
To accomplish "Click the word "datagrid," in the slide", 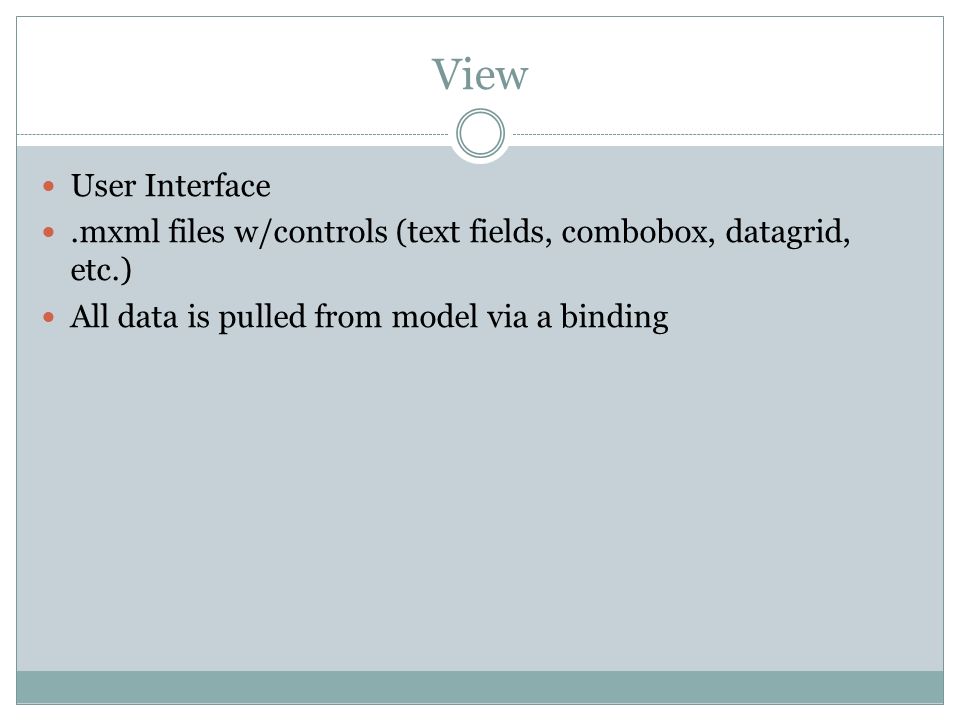I will (788, 233).
